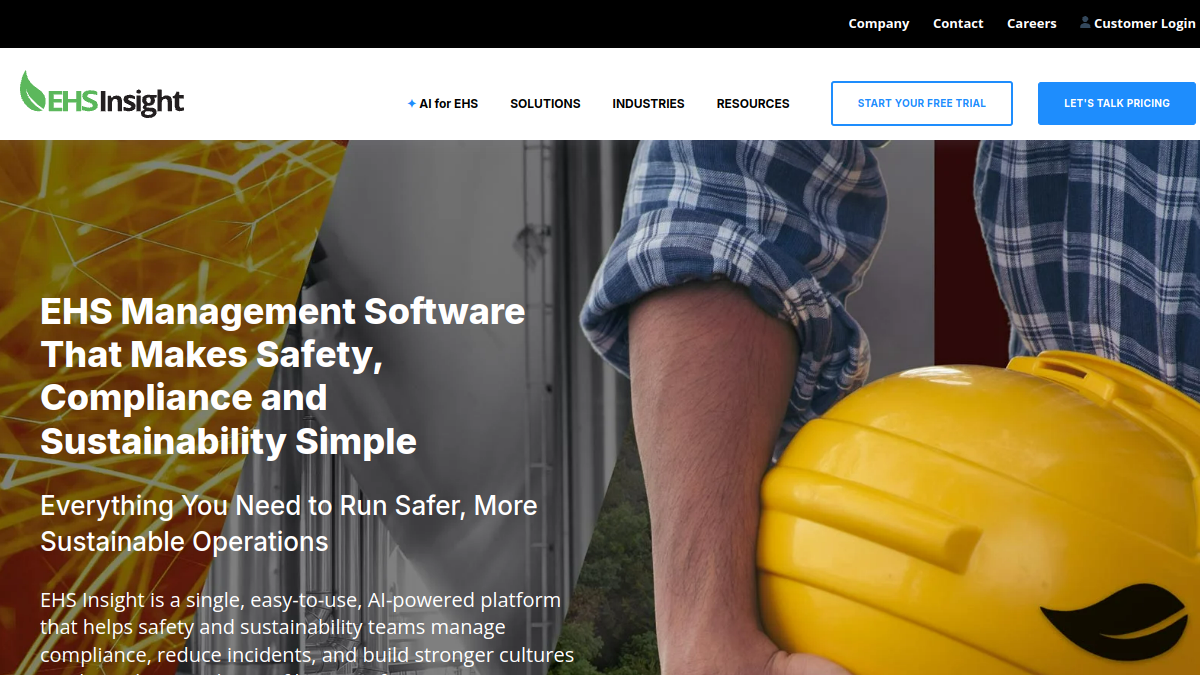Open the Contact link
The height and width of the screenshot is (675, 1200).
[x=958, y=23]
